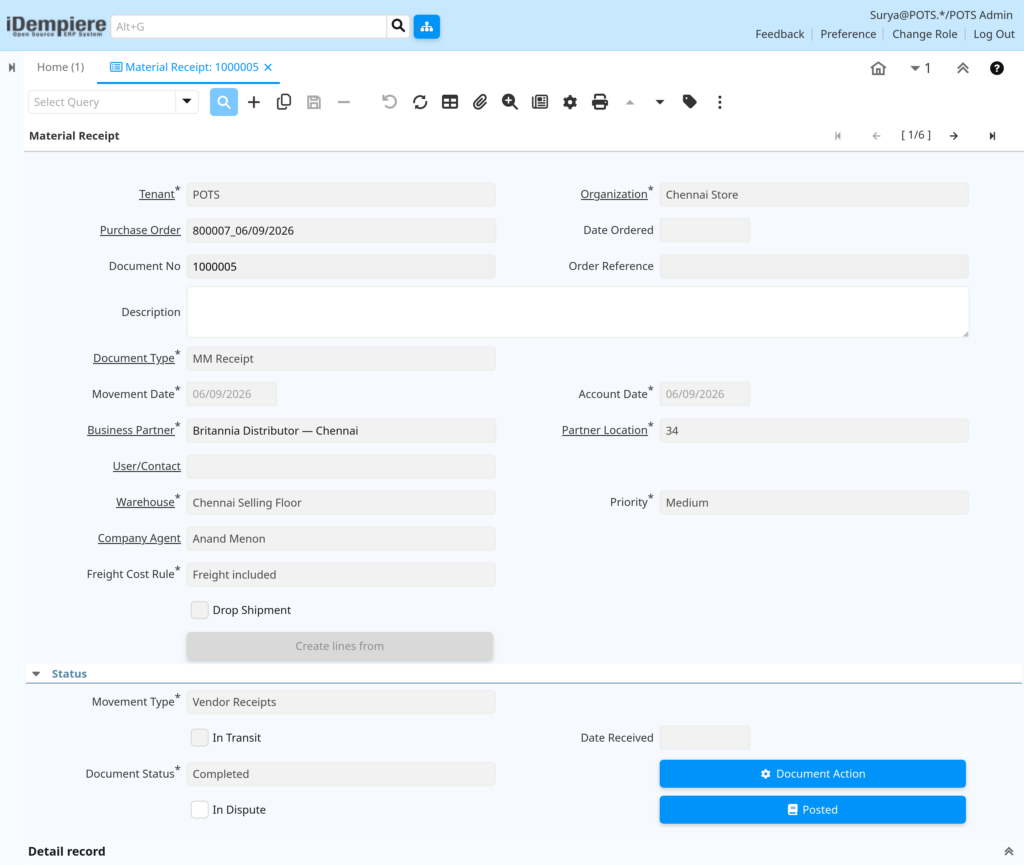Click the global search magnifier icon
The image size is (1024, 865).
pyautogui.click(x=398, y=26)
